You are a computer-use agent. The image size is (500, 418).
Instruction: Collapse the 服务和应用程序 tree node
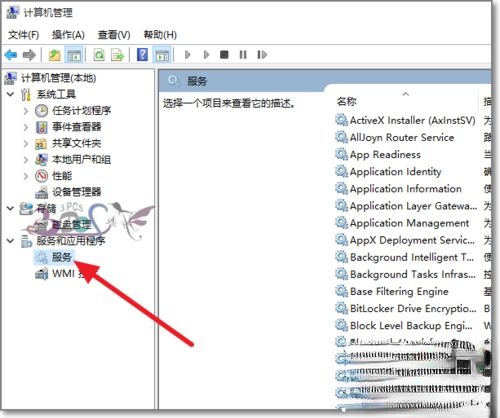[x=11, y=240]
